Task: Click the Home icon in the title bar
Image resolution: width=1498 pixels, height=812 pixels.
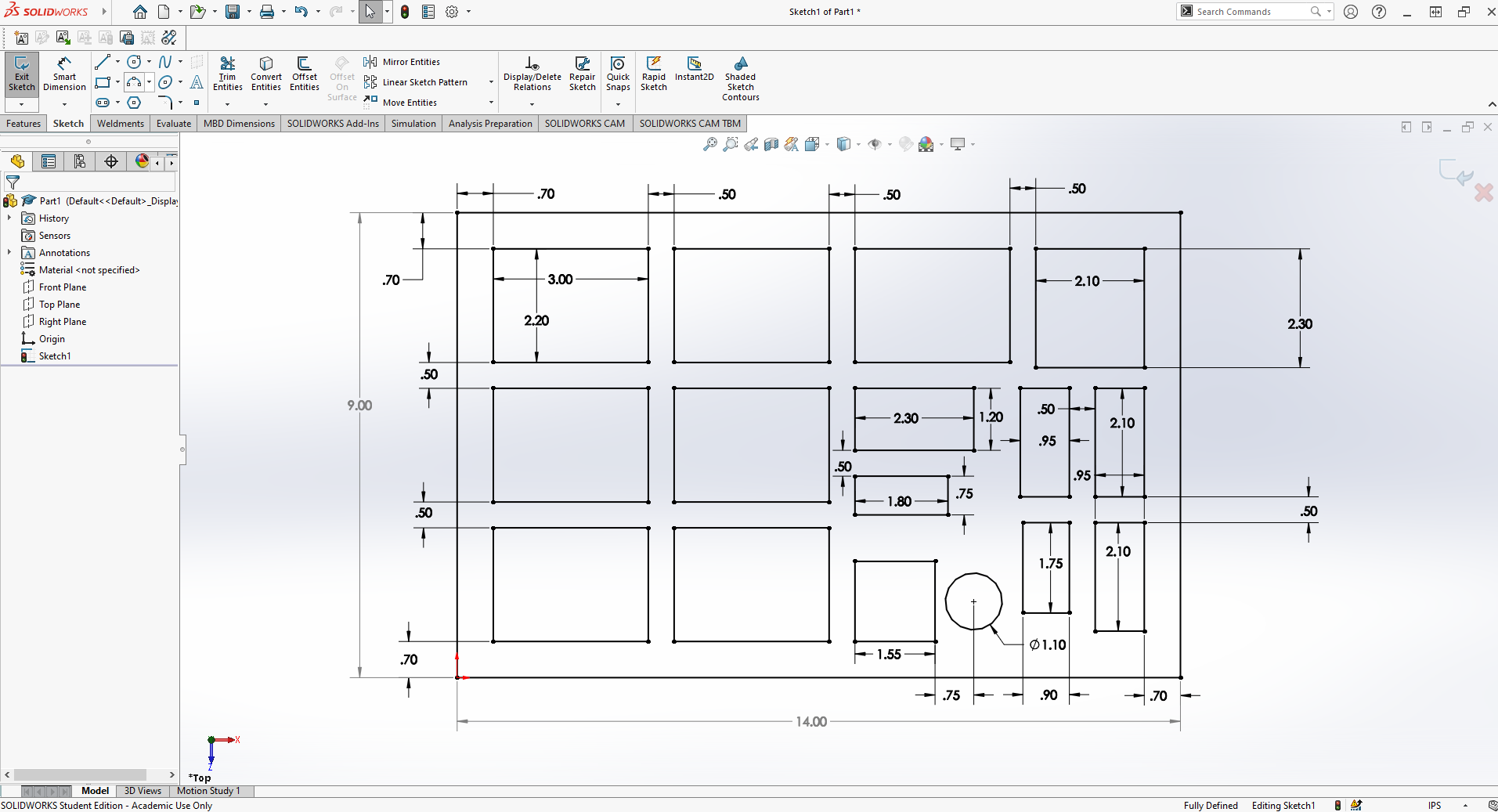Action: (140, 12)
